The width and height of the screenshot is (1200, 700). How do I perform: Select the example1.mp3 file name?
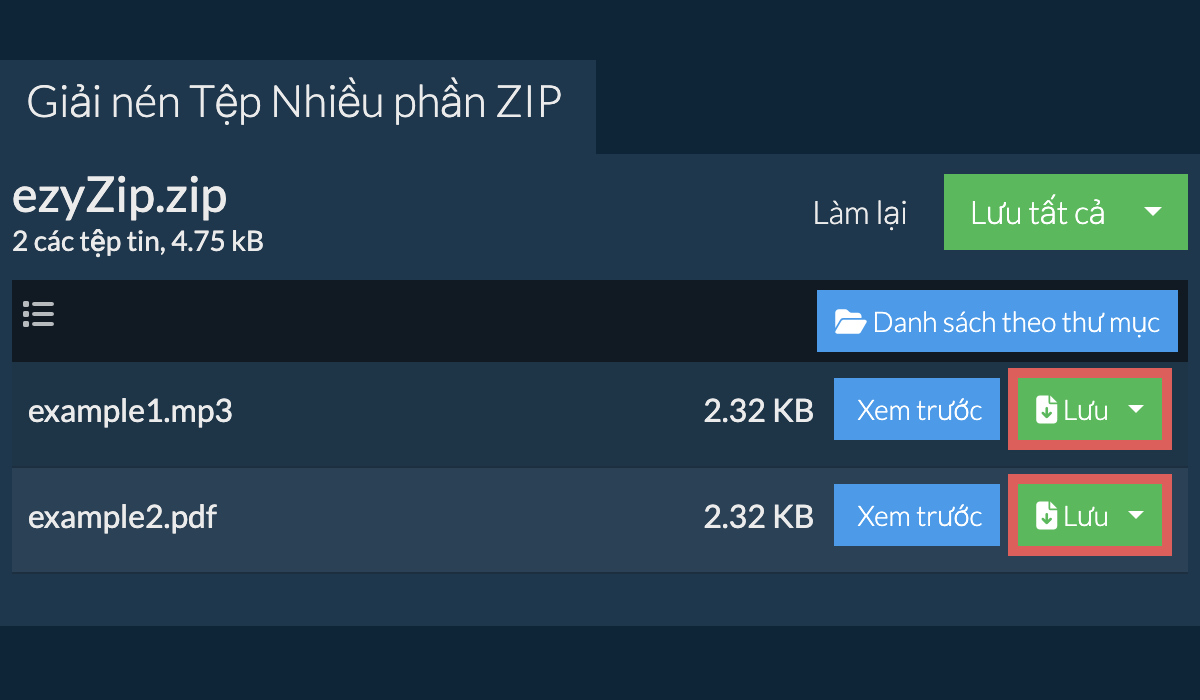coord(130,411)
